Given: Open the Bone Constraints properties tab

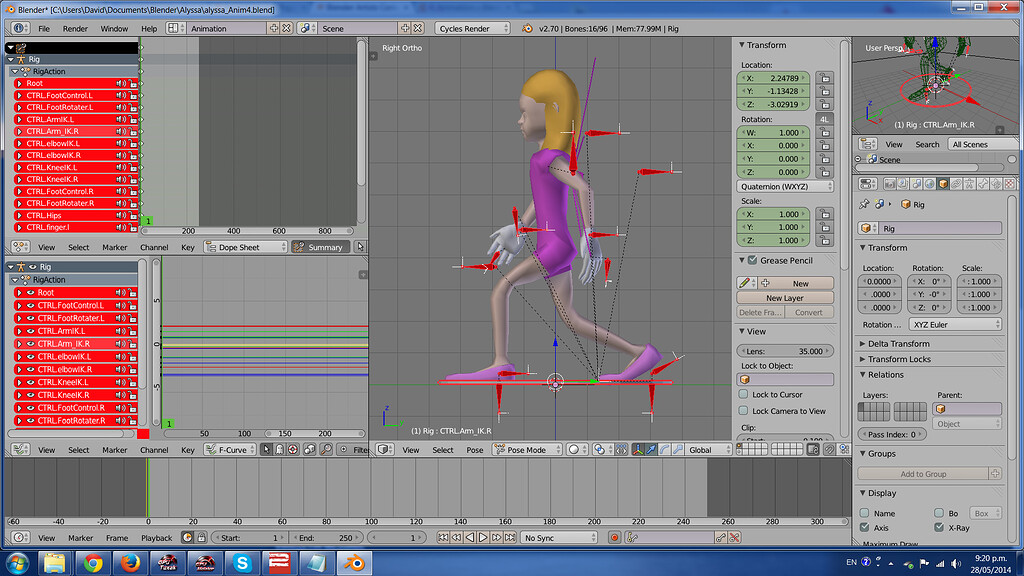Looking at the screenshot, I should pos(996,184).
